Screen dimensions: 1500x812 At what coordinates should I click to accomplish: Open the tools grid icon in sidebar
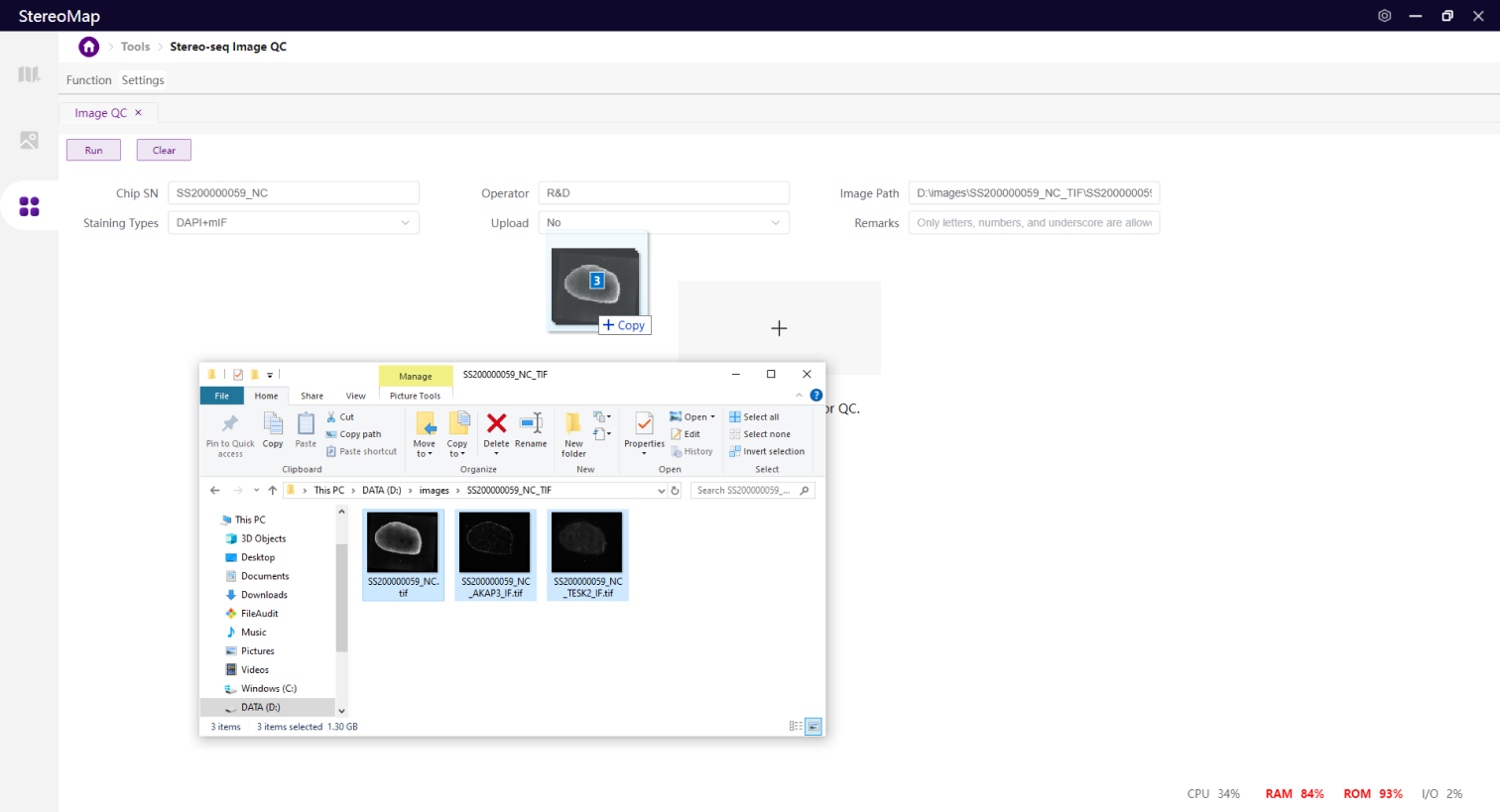(29, 206)
